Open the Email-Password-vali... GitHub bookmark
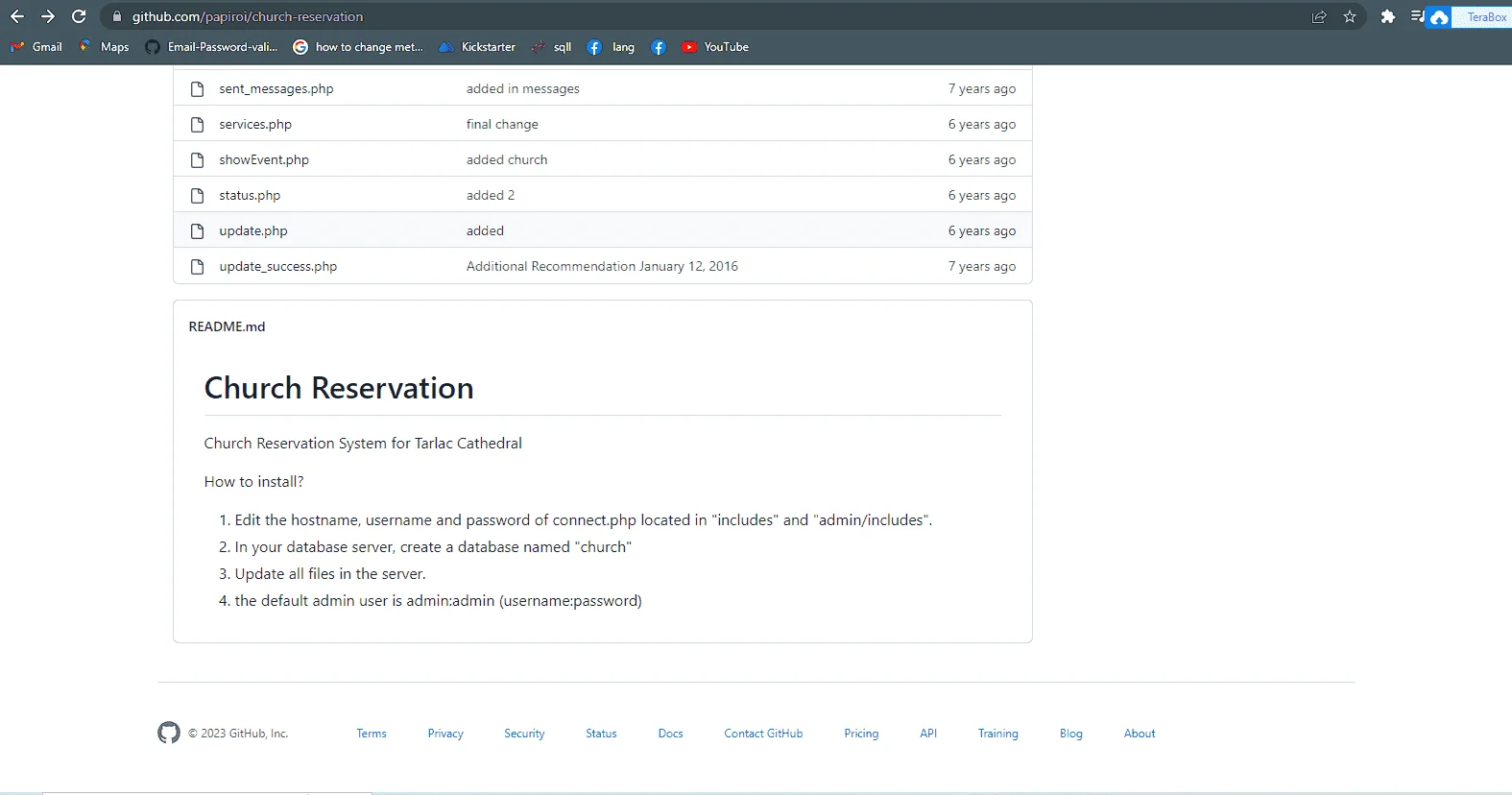Viewport: 1512px width, 795px height. tap(211, 47)
